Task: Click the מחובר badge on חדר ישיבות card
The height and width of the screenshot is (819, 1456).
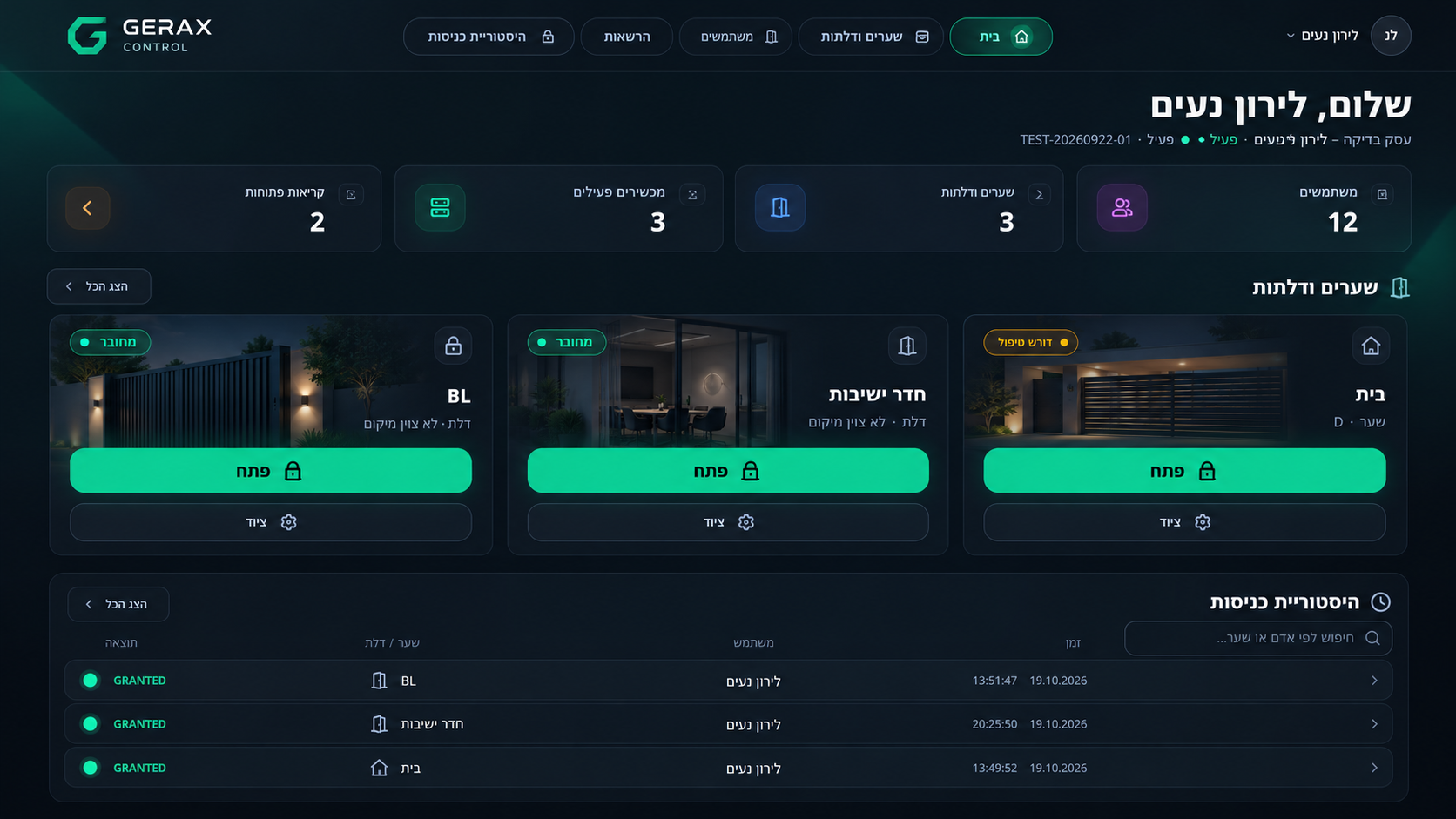Action: tap(567, 342)
